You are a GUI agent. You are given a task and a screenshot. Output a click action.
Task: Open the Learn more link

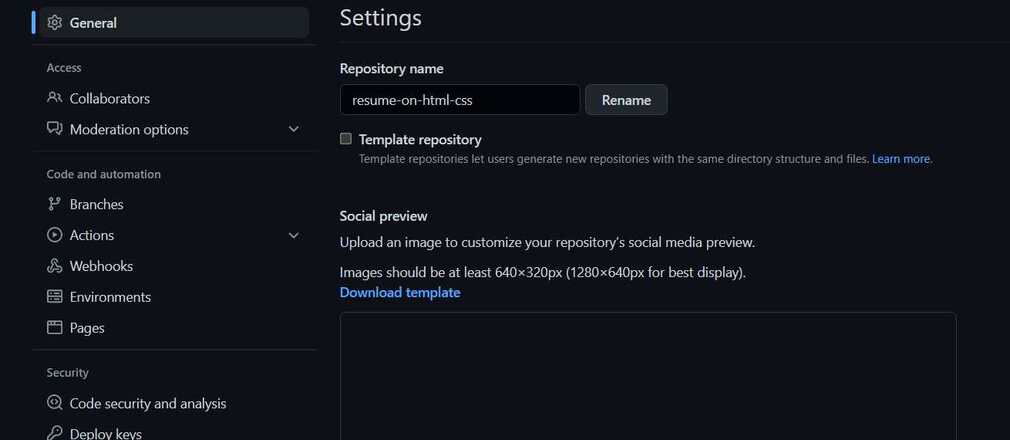(x=900, y=158)
